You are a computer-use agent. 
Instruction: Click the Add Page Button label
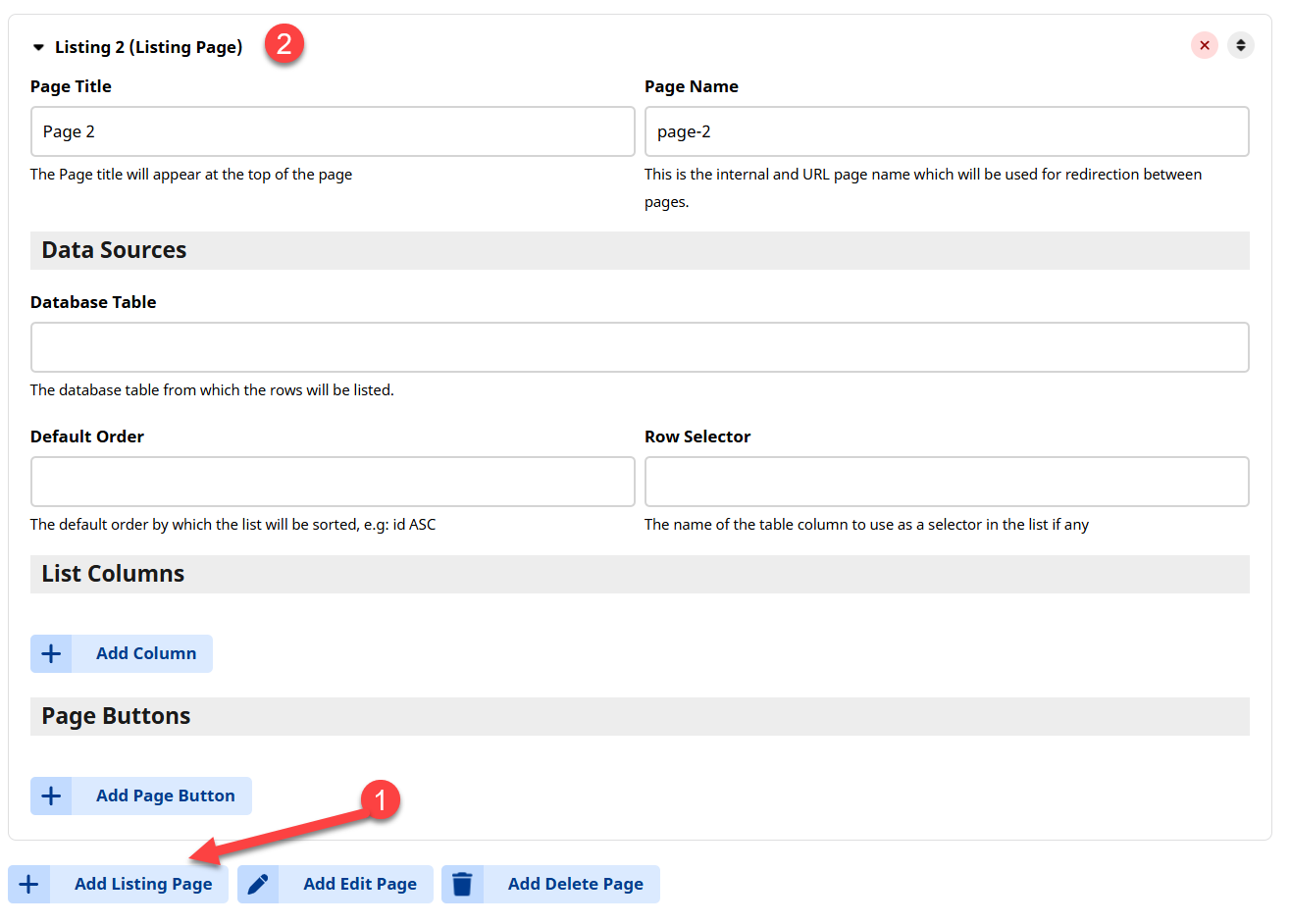coord(165,796)
